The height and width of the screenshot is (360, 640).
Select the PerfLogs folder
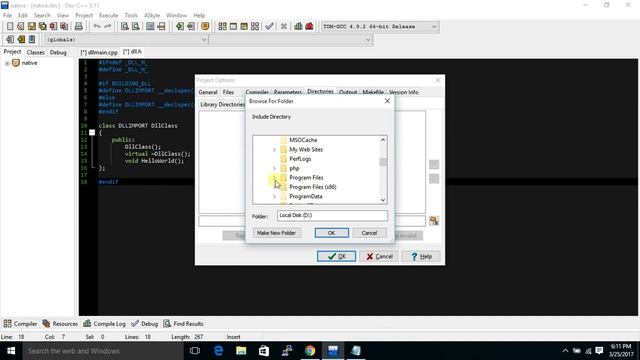click(300, 159)
